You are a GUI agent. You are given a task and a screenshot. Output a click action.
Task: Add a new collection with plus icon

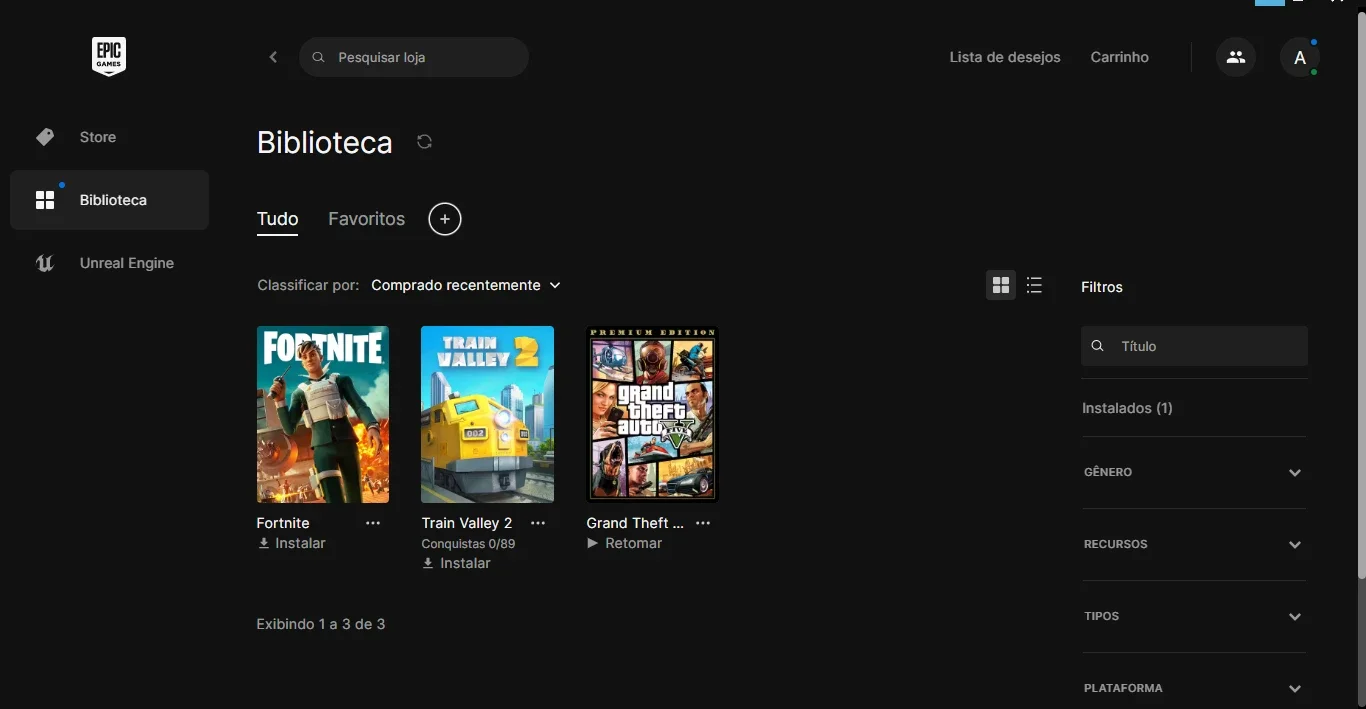pos(445,219)
